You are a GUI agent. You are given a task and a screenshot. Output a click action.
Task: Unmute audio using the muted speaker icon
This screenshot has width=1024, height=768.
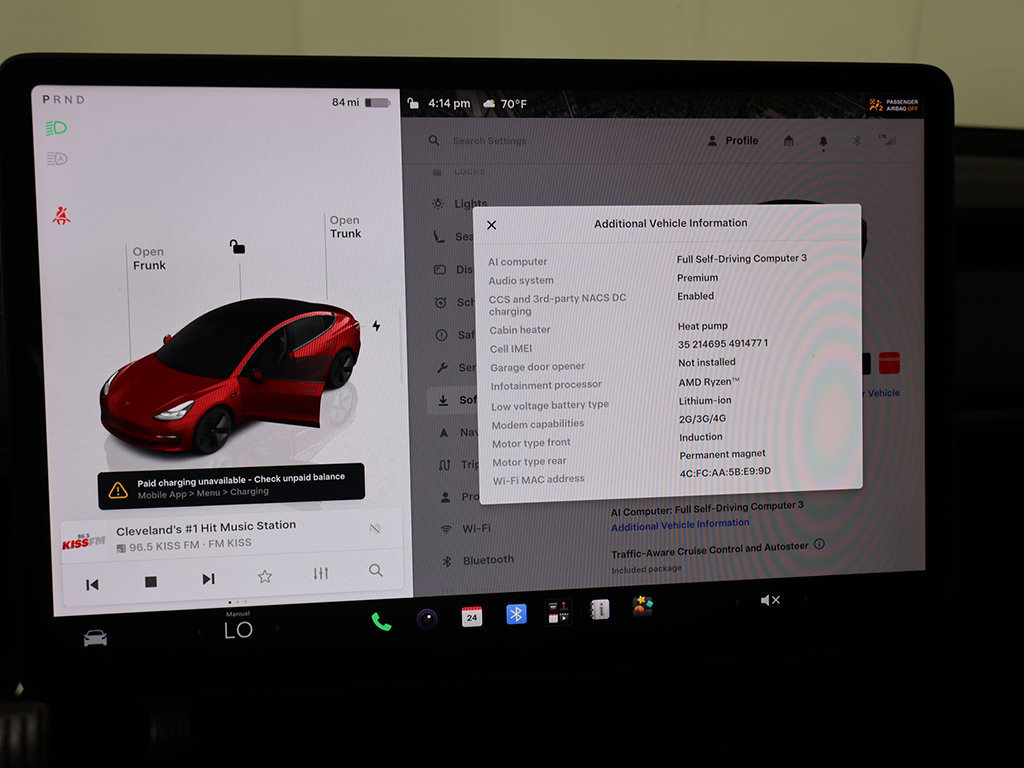click(770, 600)
